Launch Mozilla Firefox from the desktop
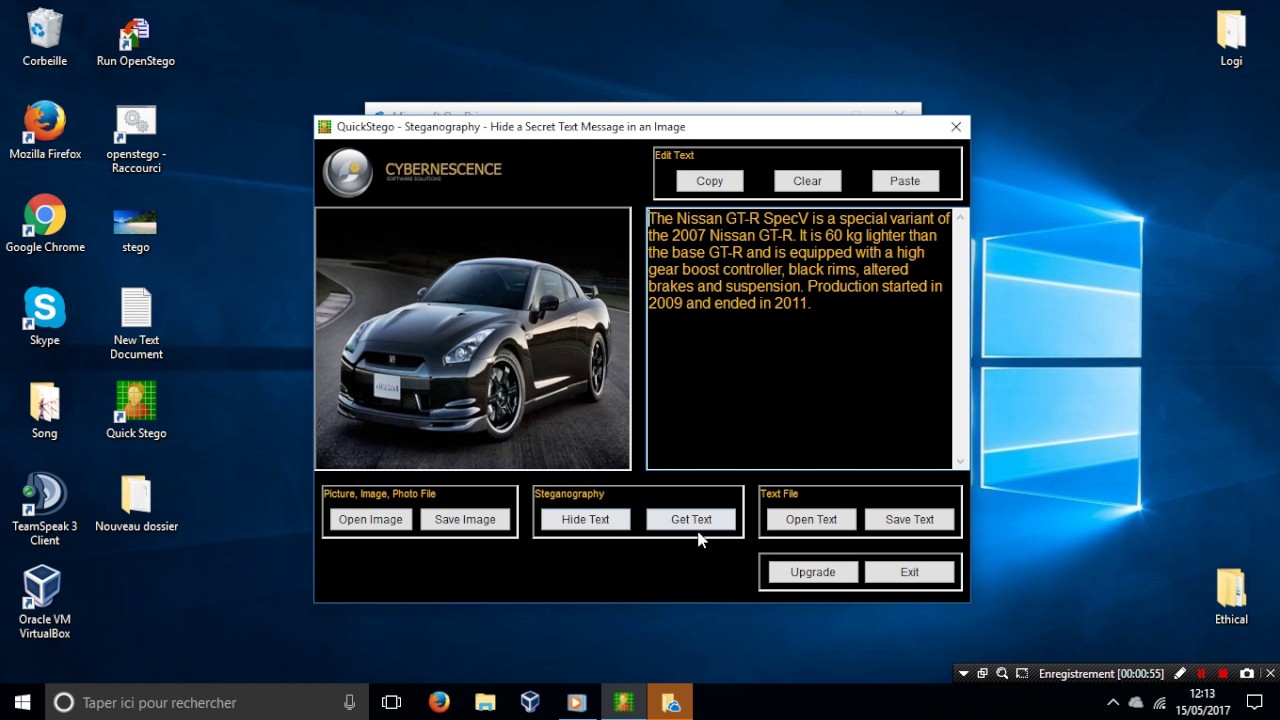The height and width of the screenshot is (720, 1280). pyautogui.click(x=45, y=131)
